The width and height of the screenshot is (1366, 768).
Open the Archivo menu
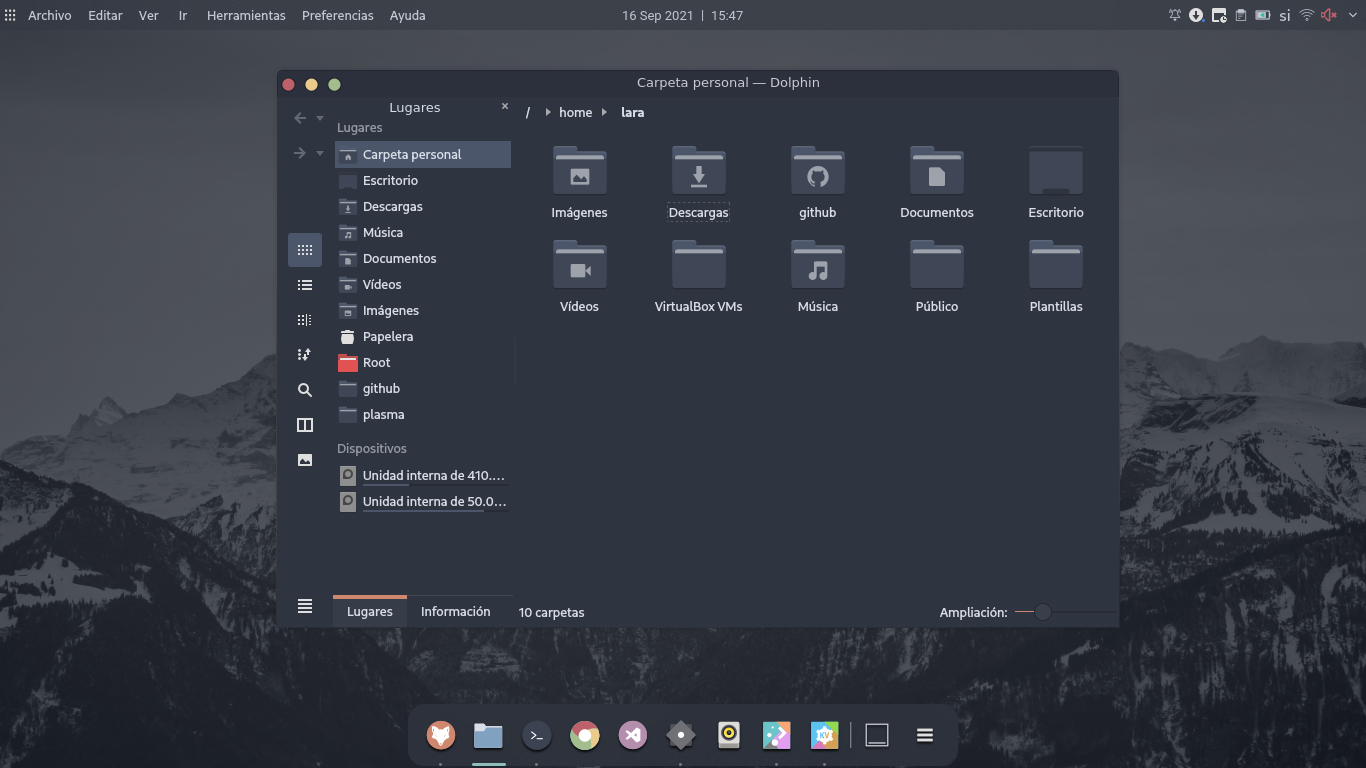(x=49, y=15)
